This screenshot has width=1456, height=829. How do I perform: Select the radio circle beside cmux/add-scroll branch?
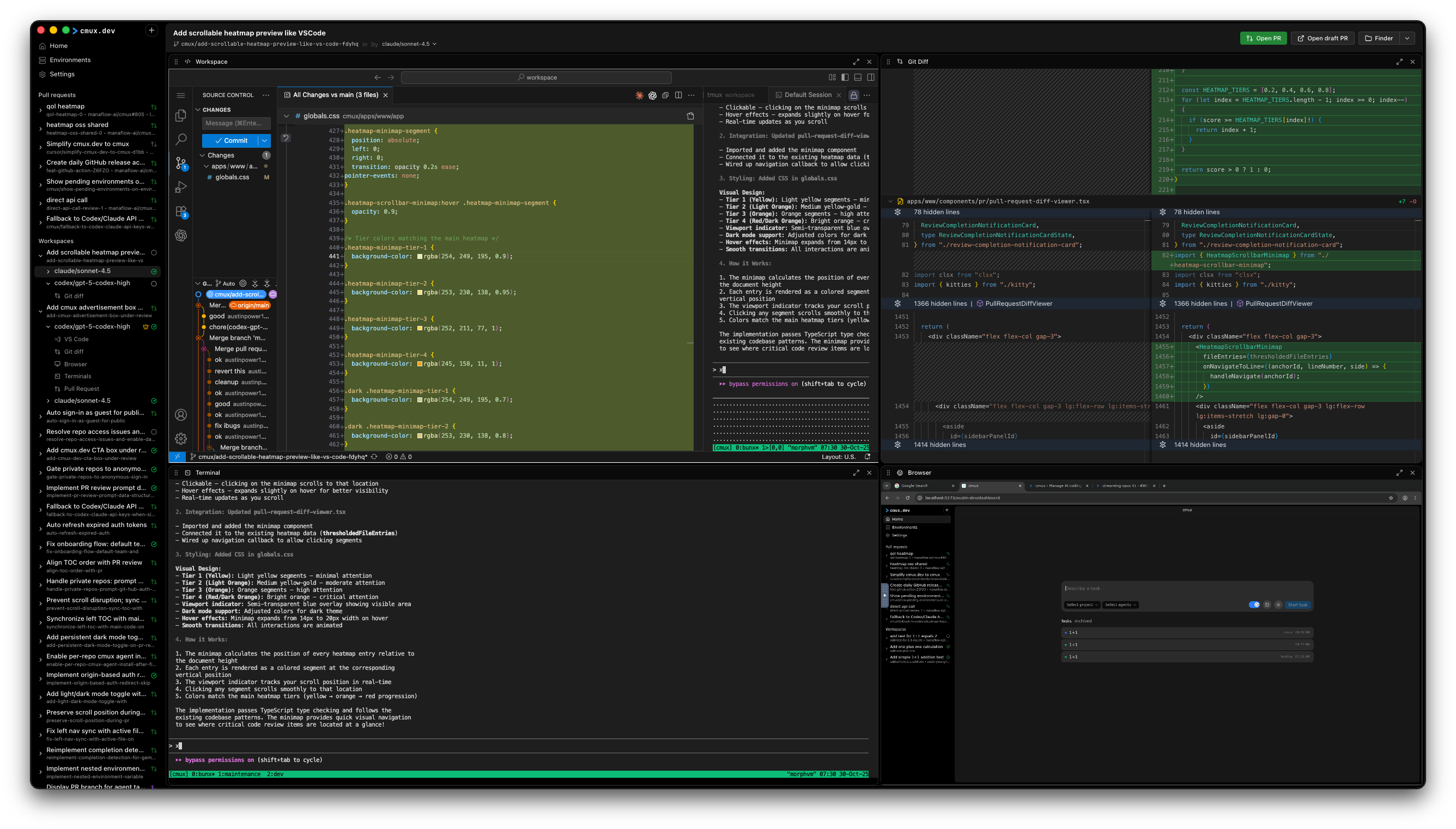[x=199, y=294]
